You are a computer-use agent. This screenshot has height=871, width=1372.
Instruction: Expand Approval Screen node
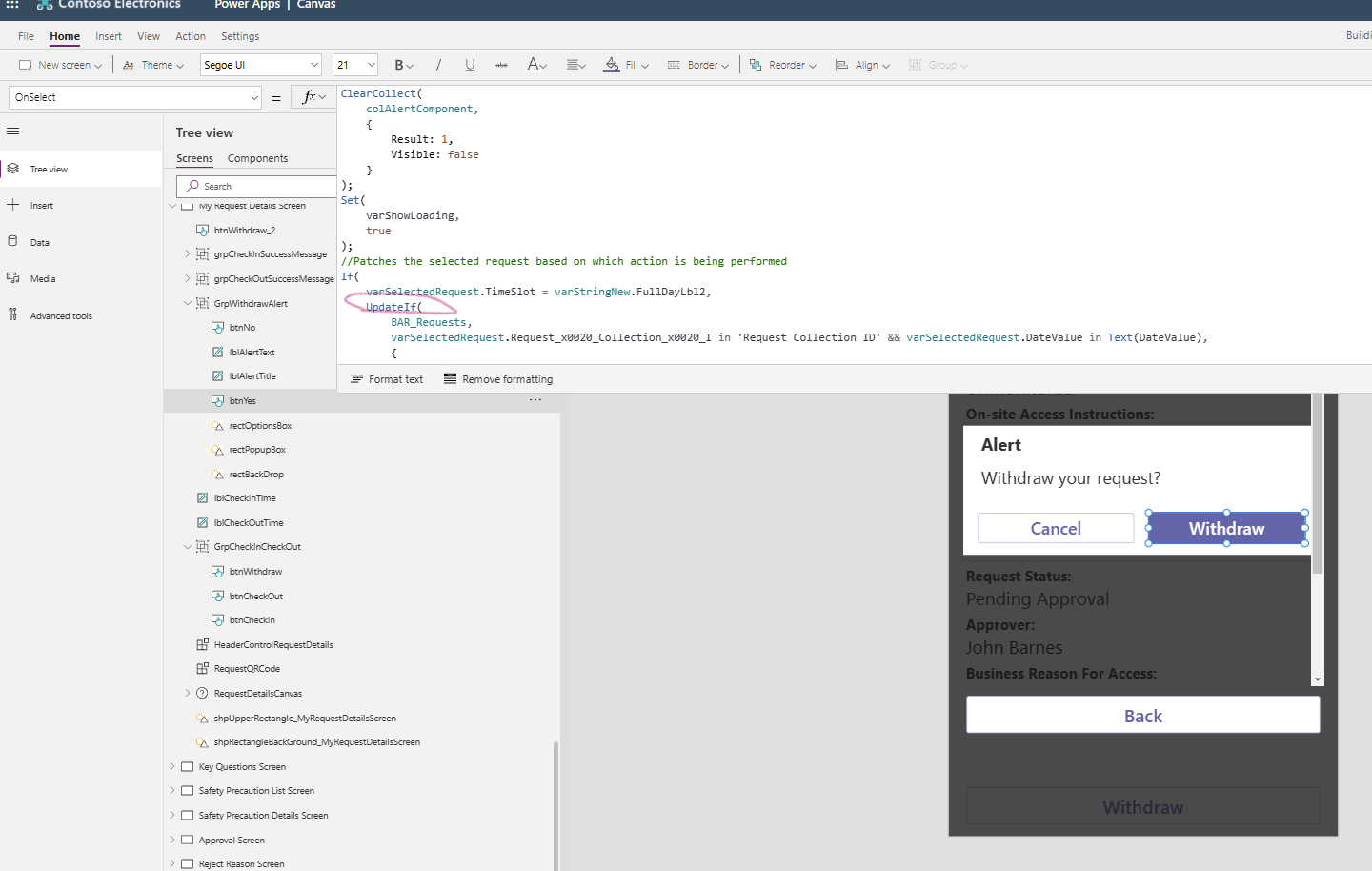[172, 840]
